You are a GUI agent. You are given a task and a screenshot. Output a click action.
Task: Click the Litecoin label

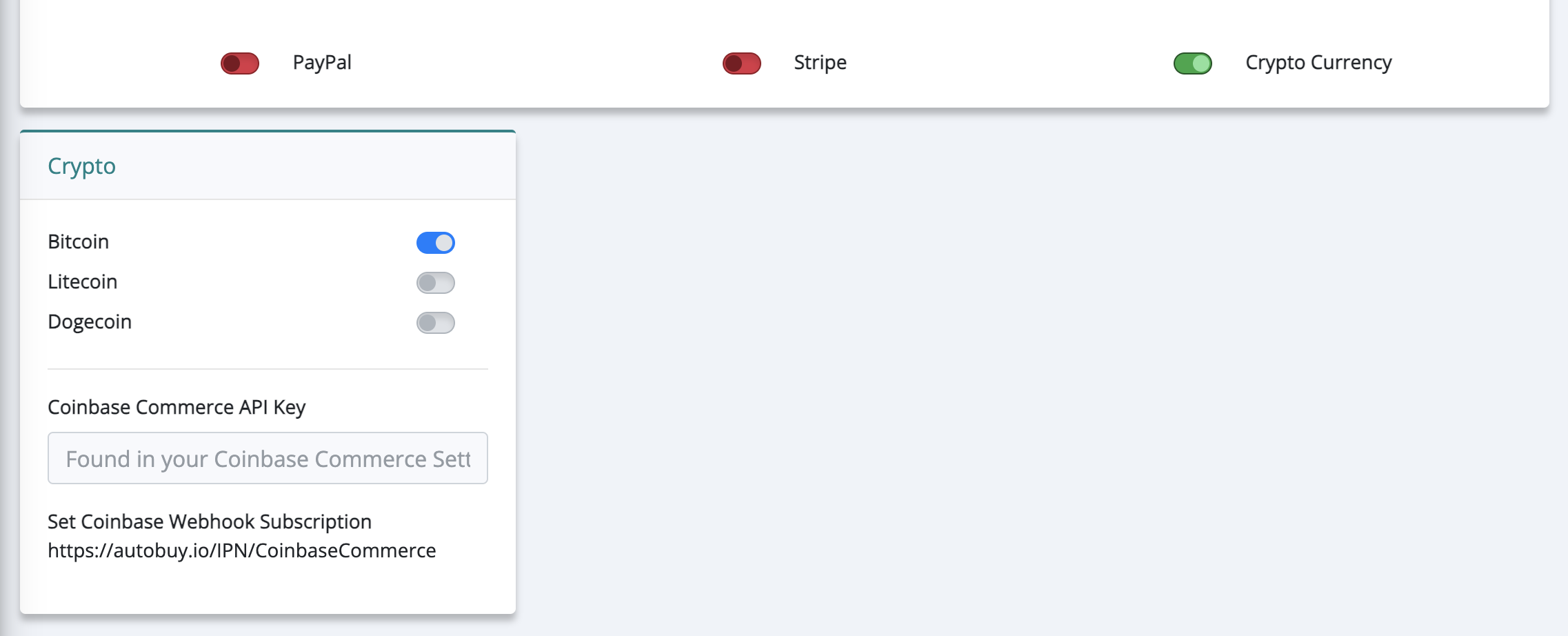pyautogui.click(x=83, y=281)
